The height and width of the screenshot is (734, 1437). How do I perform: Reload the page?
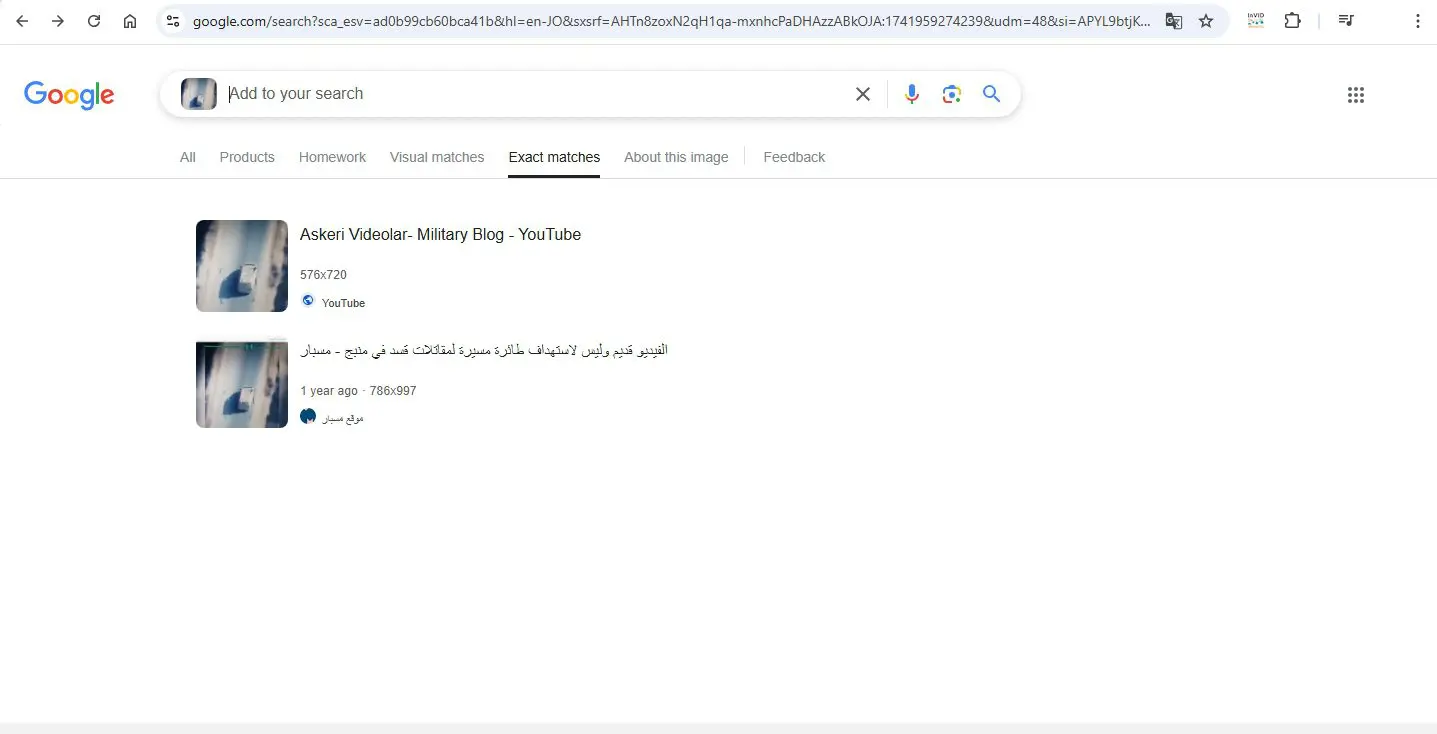(94, 21)
